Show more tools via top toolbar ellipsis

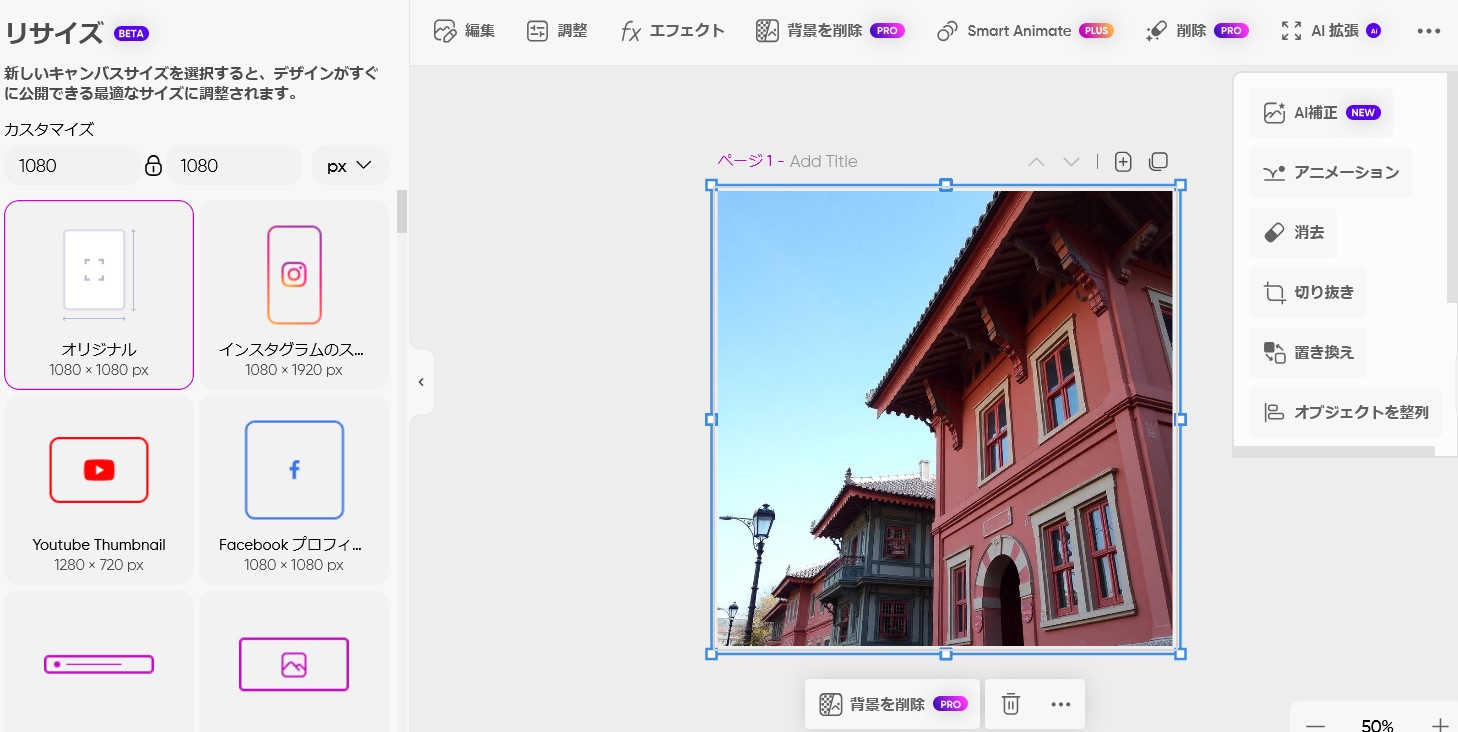[x=1429, y=31]
